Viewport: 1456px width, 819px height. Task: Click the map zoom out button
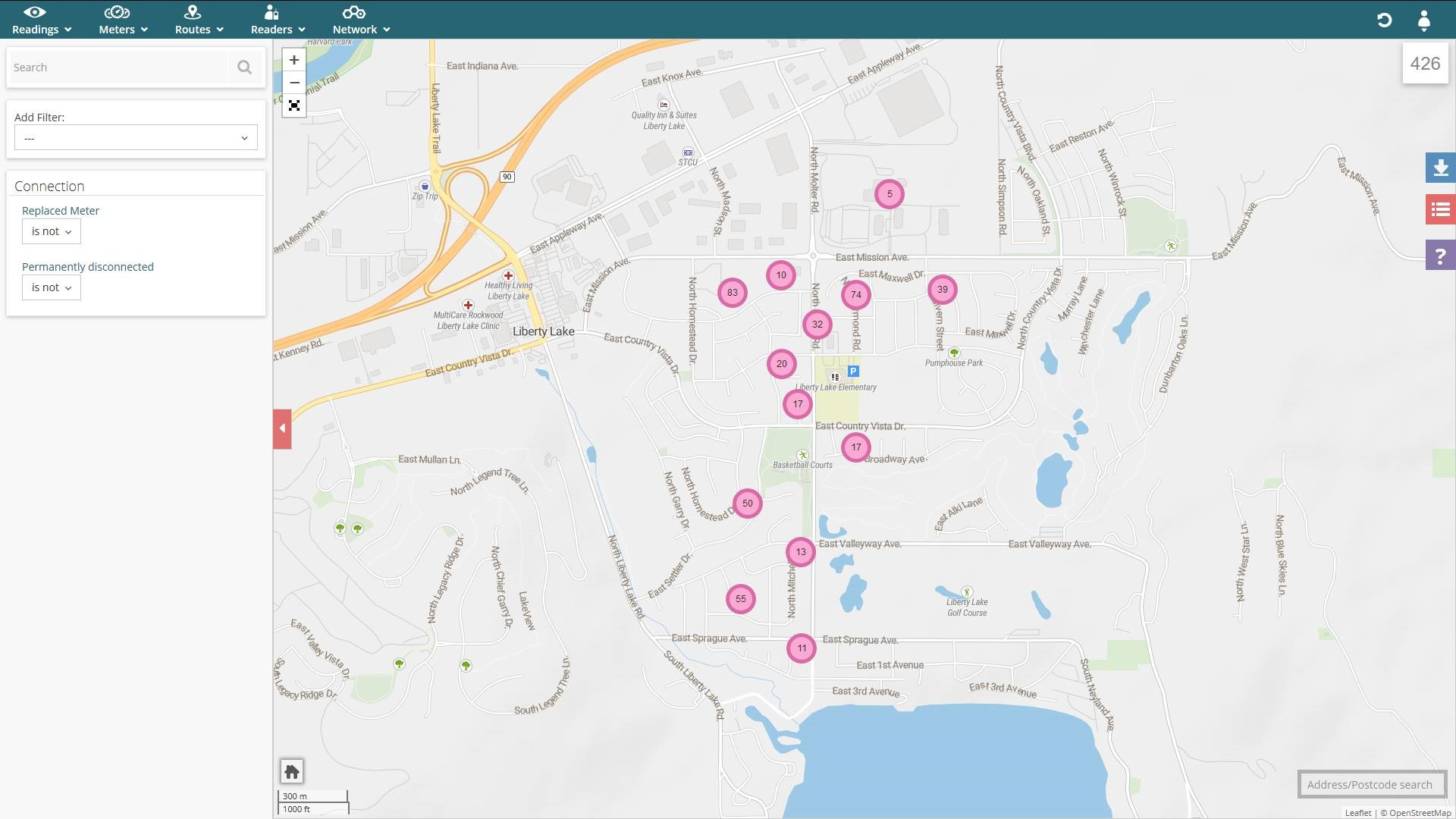coord(294,83)
